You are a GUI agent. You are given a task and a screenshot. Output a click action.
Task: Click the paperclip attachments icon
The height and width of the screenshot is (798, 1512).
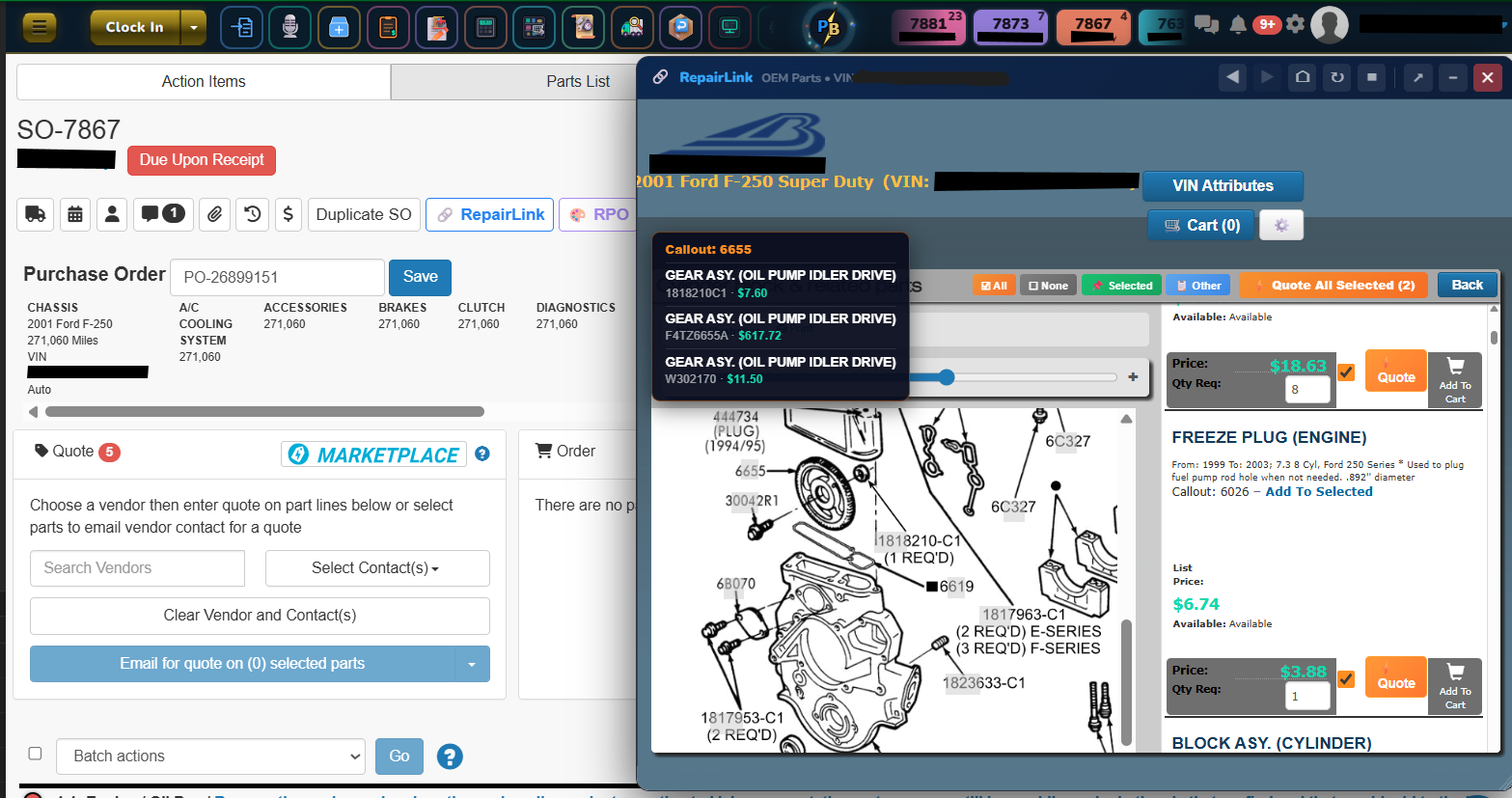click(x=214, y=214)
